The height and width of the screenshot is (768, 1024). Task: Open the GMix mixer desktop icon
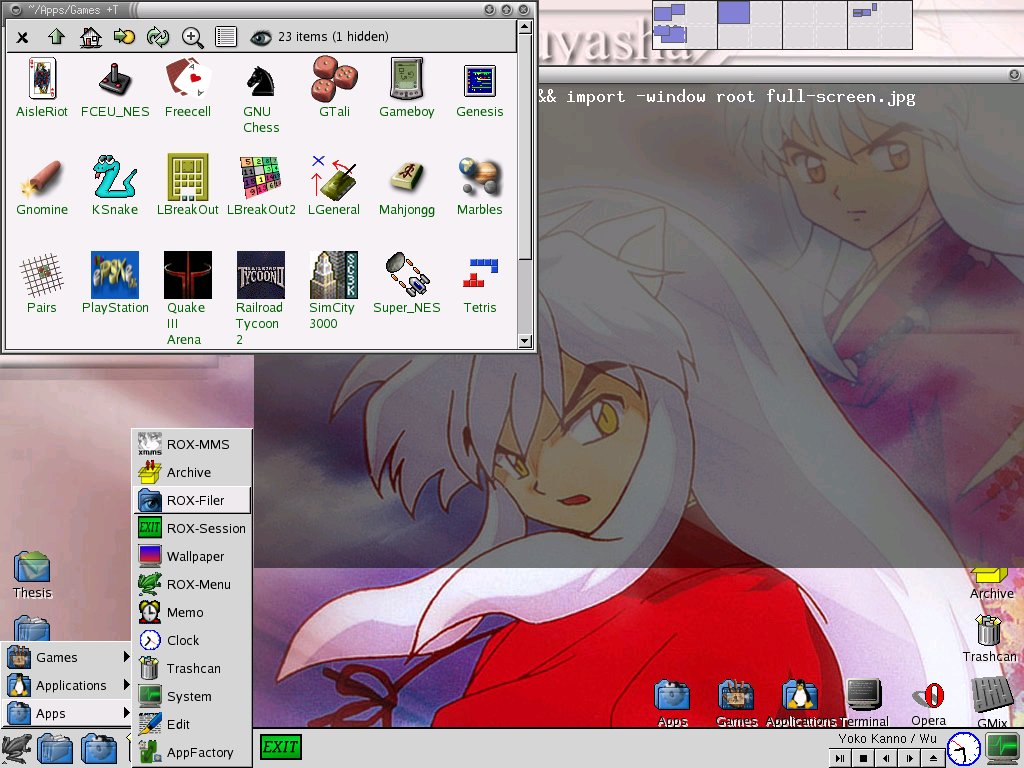coord(992,703)
